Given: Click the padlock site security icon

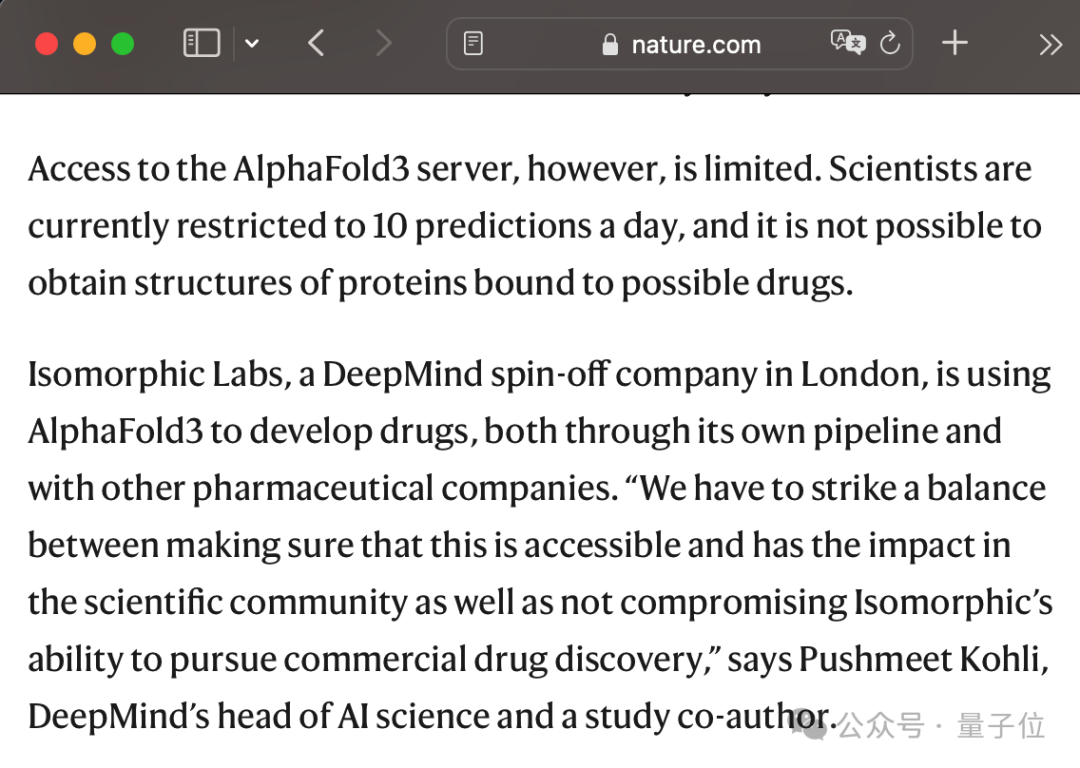Looking at the screenshot, I should (610, 44).
